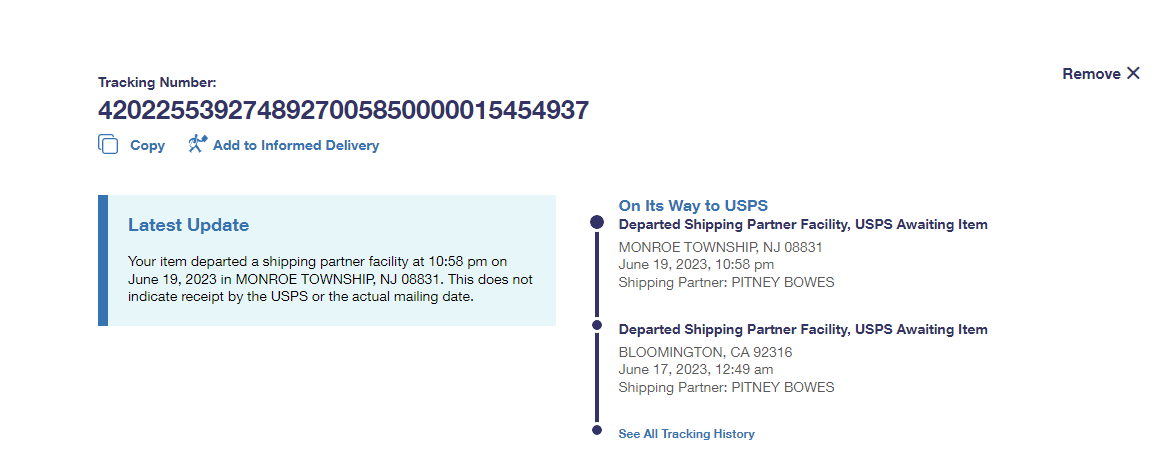Click the Remove text button
Viewport: 1162px width, 470px height.
click(x=1091, y=74)
